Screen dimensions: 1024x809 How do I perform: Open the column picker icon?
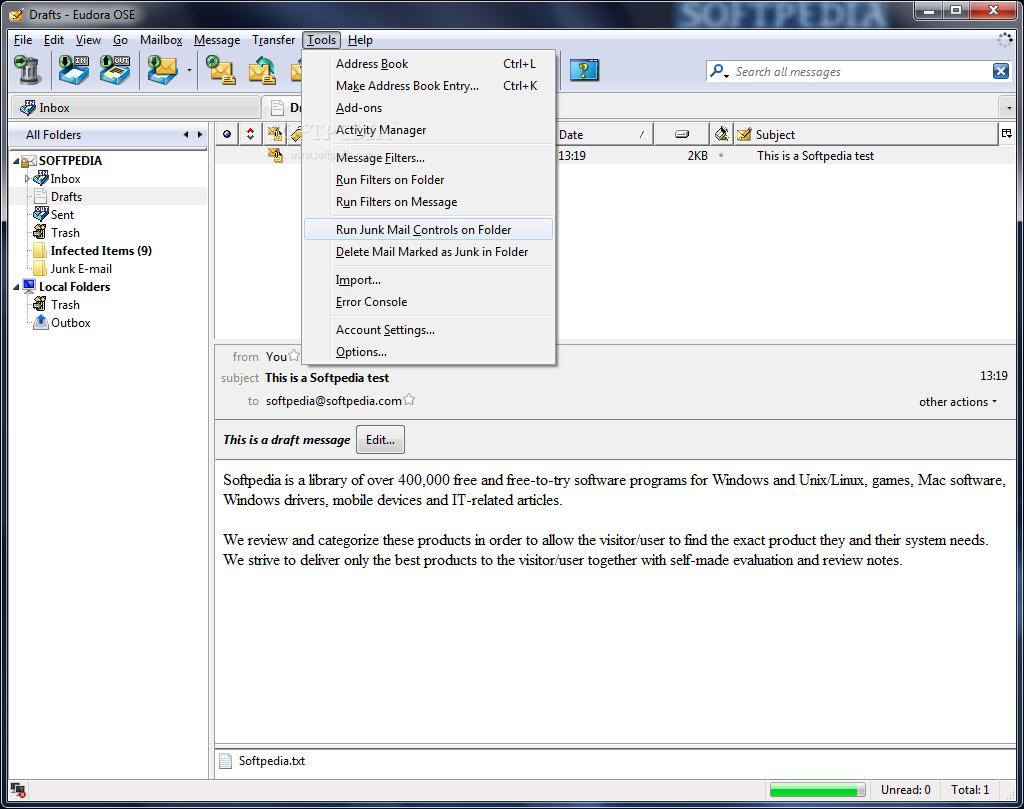pos(1007,134)
